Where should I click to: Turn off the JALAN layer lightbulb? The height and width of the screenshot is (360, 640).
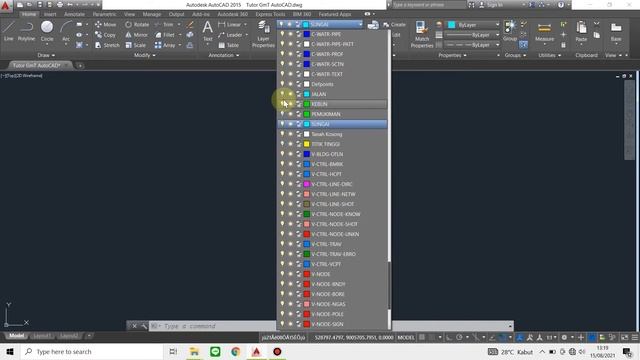[x=282, y=94]
